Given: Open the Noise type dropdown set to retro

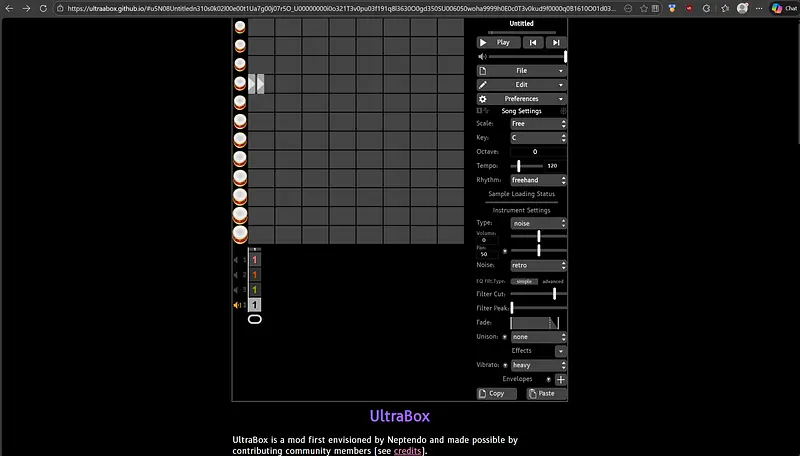Looking at the screenshot, I should [x=539, y=265].
